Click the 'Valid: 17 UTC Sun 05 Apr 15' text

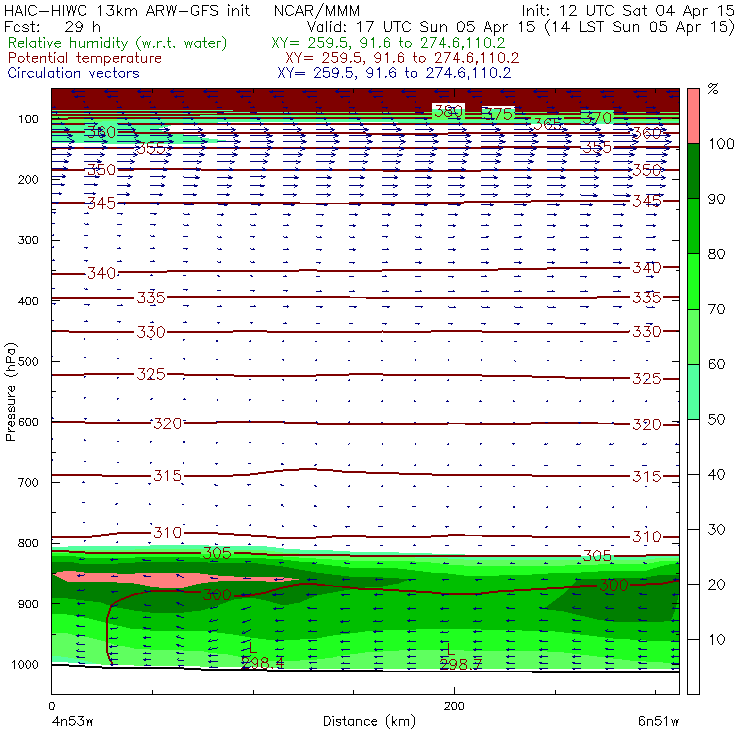(x=421, y=26)
